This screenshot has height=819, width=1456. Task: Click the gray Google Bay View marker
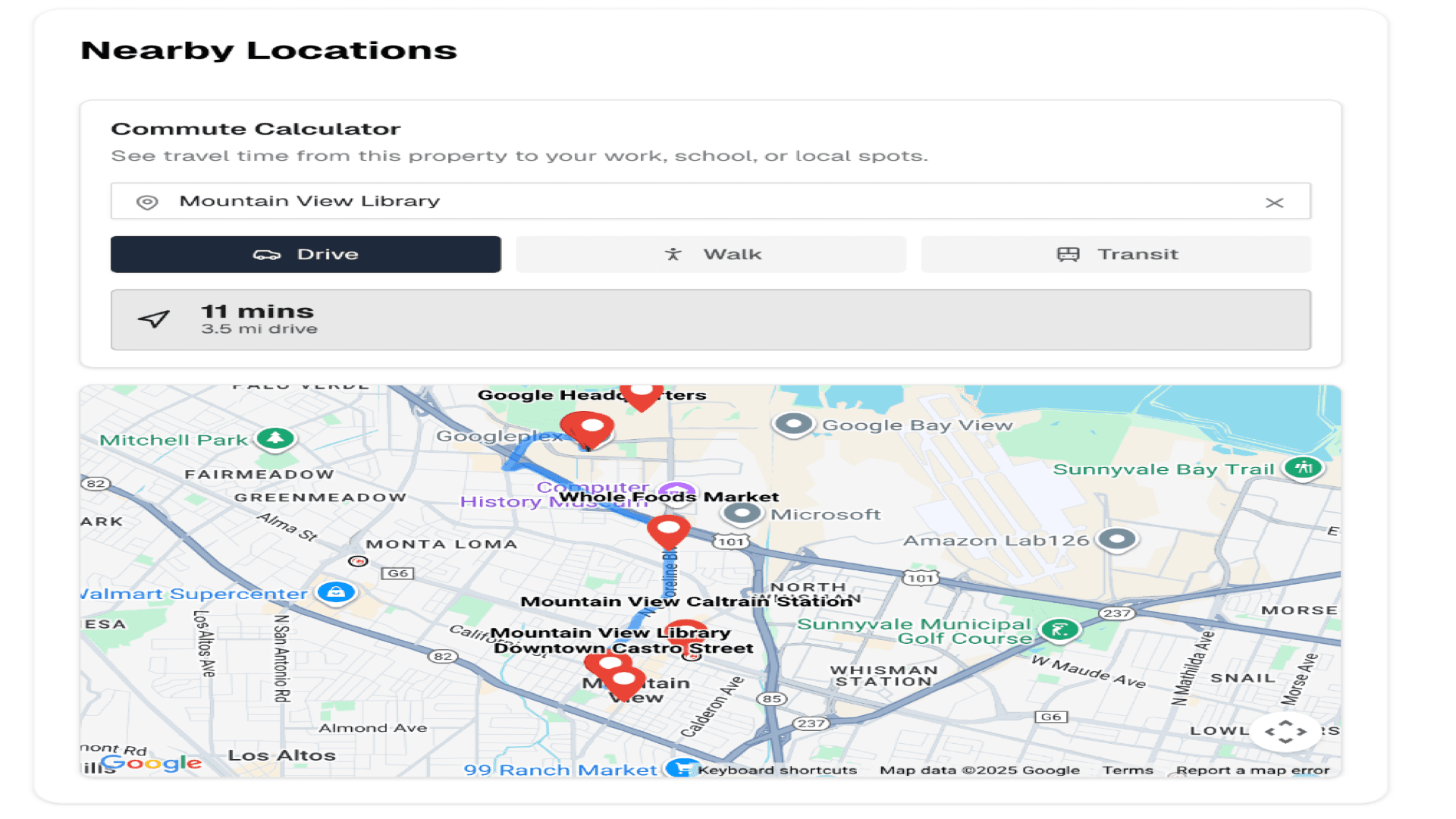(793, 425)
